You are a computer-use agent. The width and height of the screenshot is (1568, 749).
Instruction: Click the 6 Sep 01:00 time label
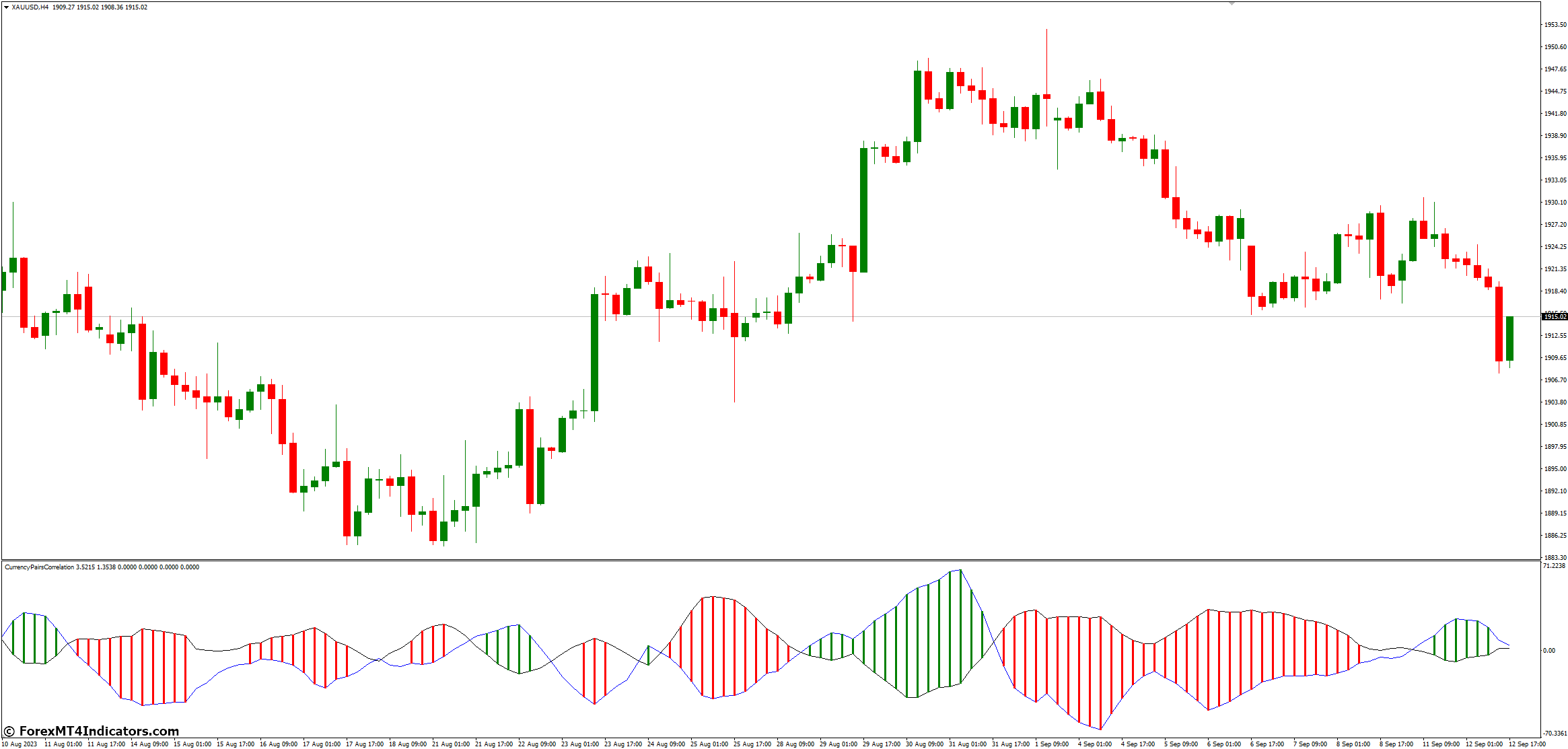tap(1224, 744)
